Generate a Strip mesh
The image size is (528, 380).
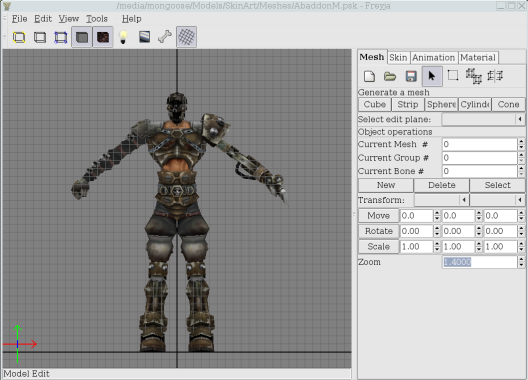408,104
